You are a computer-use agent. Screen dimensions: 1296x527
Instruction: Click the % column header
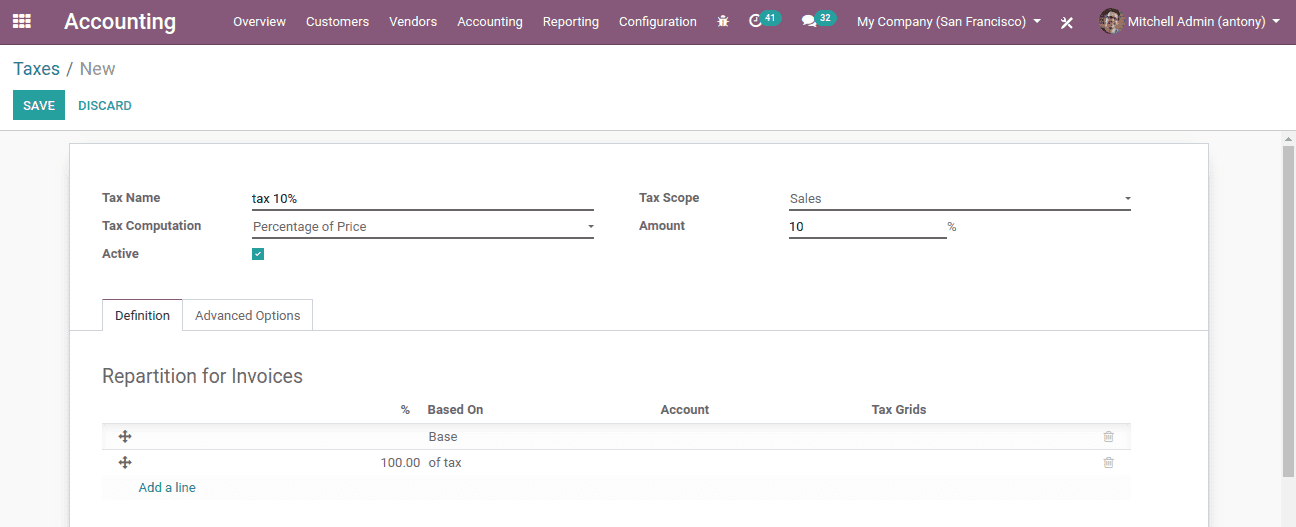tap(405, 410)
